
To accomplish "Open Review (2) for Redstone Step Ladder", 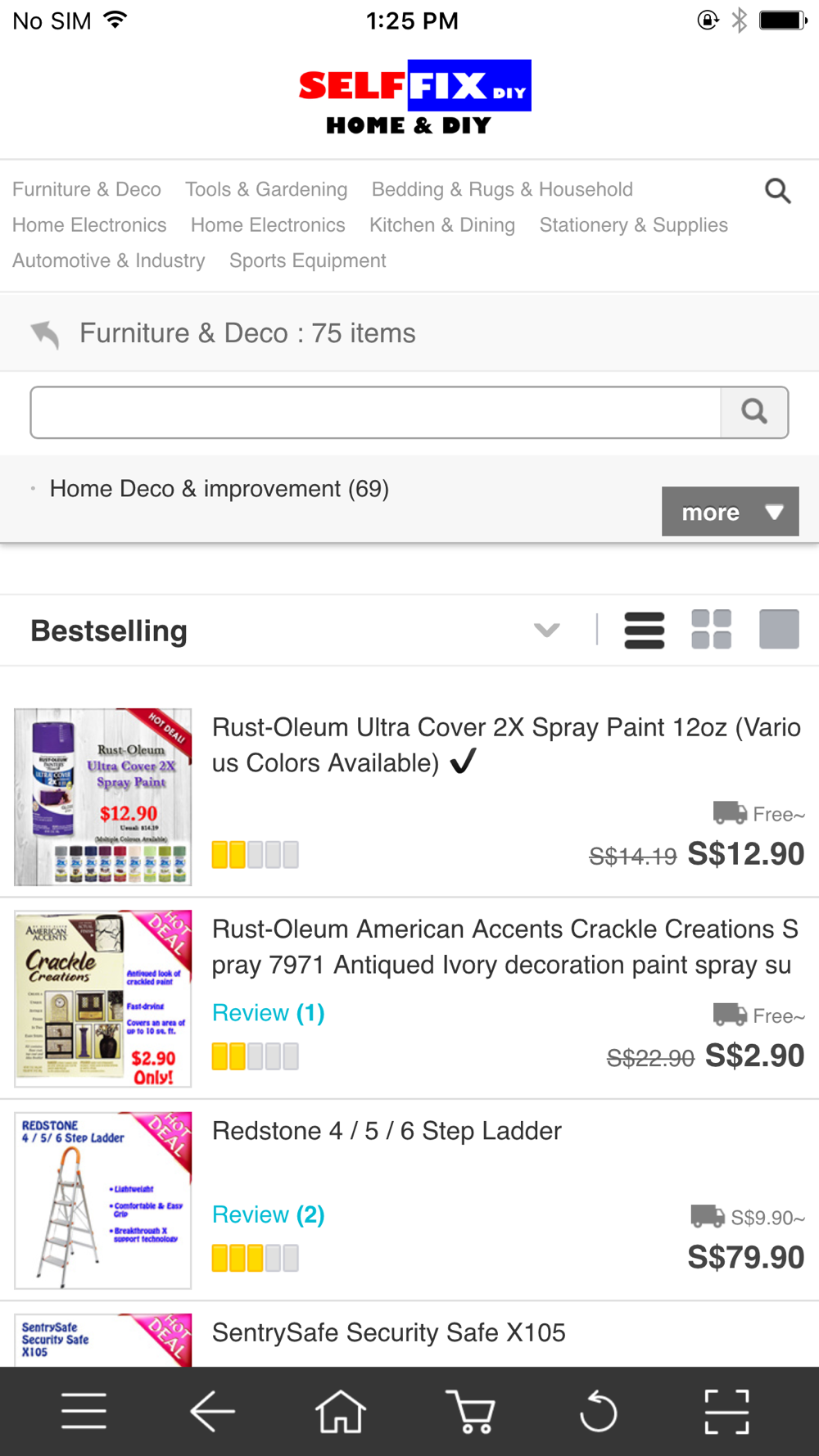I will point(268,1214).
